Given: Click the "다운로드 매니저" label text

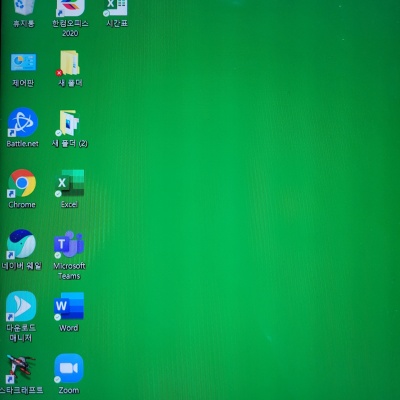Looking at the screenshot, I should tap(21, 333).
